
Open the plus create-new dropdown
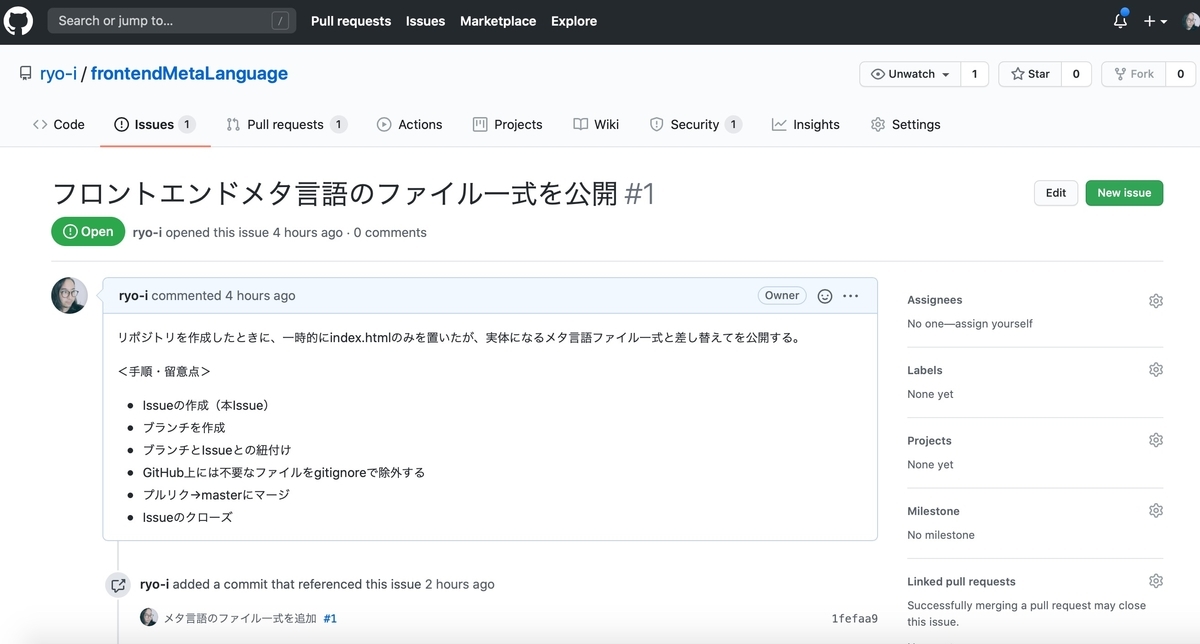1155,21
